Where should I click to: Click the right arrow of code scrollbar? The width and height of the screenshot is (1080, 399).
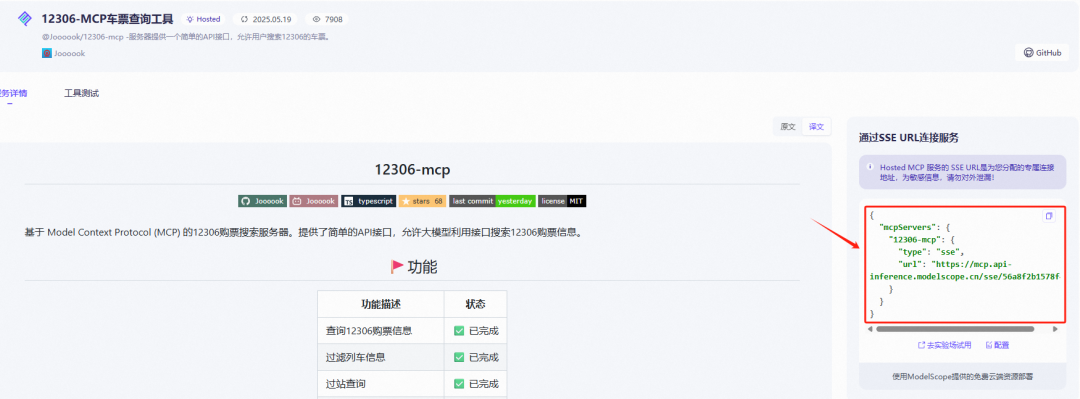point(1056,329)
